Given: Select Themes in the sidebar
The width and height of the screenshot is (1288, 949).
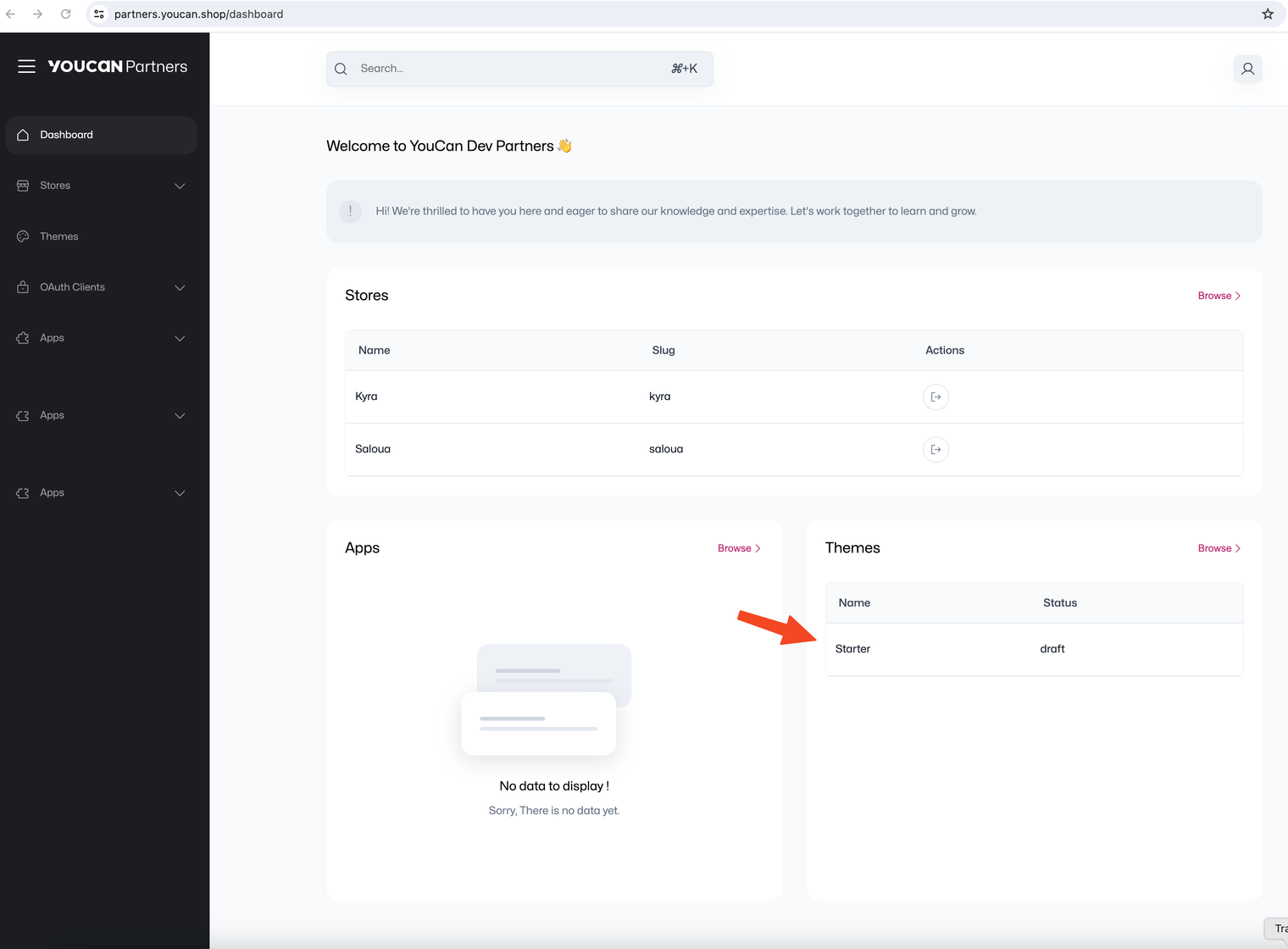Looking at the screenshot, I should (x=59, y=236).
